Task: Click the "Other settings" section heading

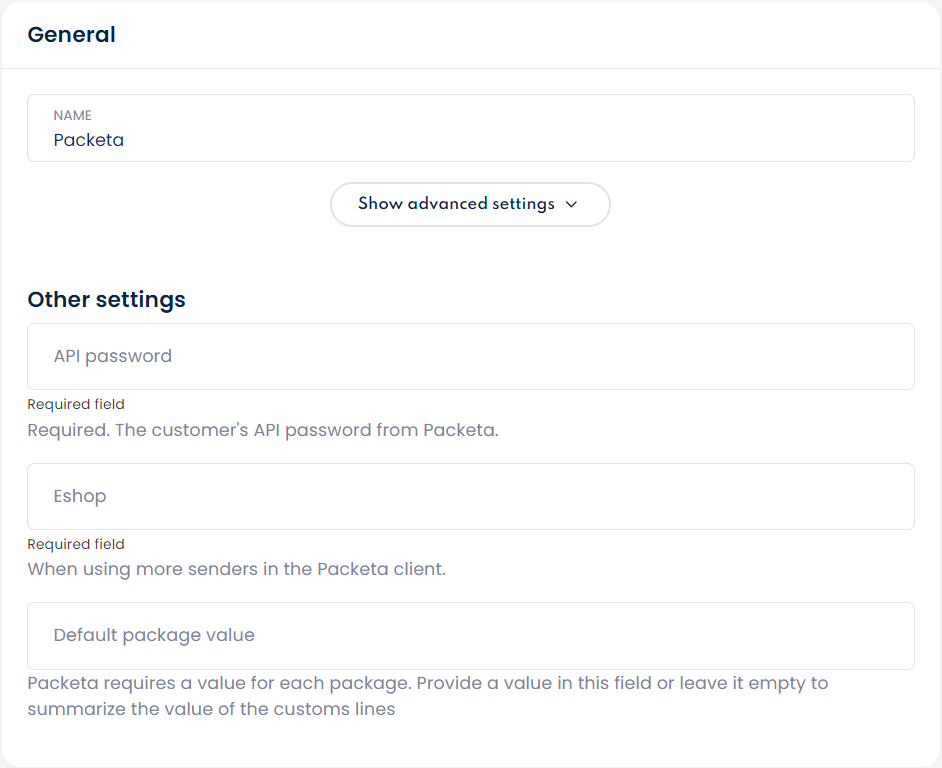Action: pyautogui.click(x=106, y=299)
